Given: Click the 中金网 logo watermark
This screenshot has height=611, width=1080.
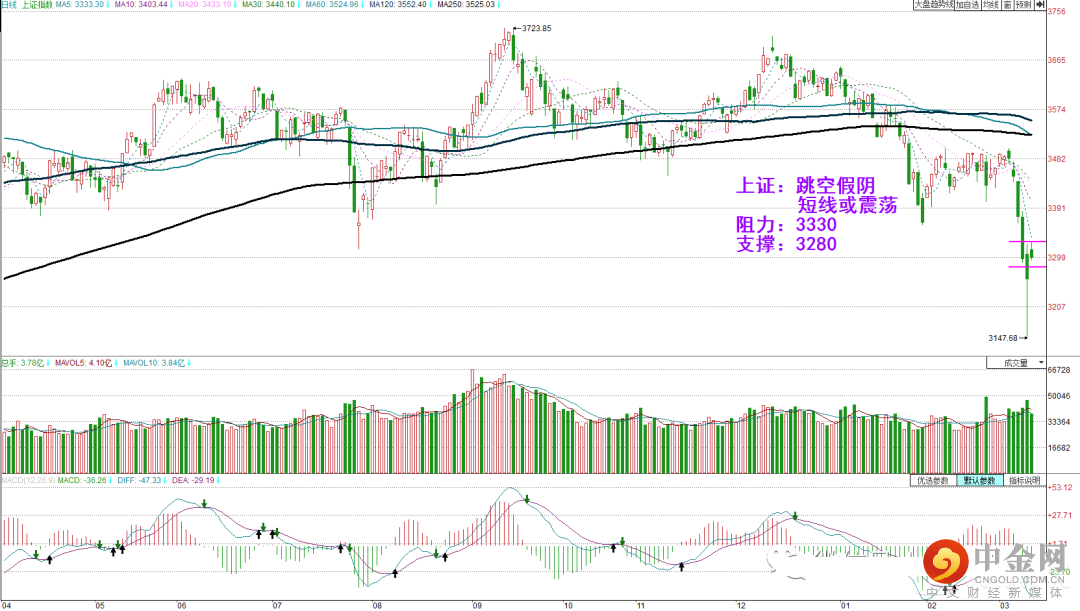Looking at the screenshot, I should click(x=995, y=567).
